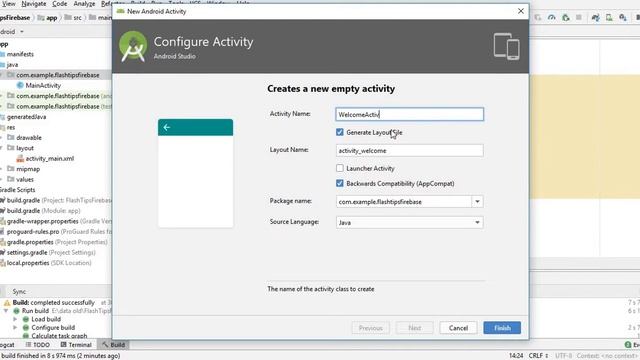Close the New Android Activity dialog
Screen dimensions: 640x360
click(x=521, y=11)
